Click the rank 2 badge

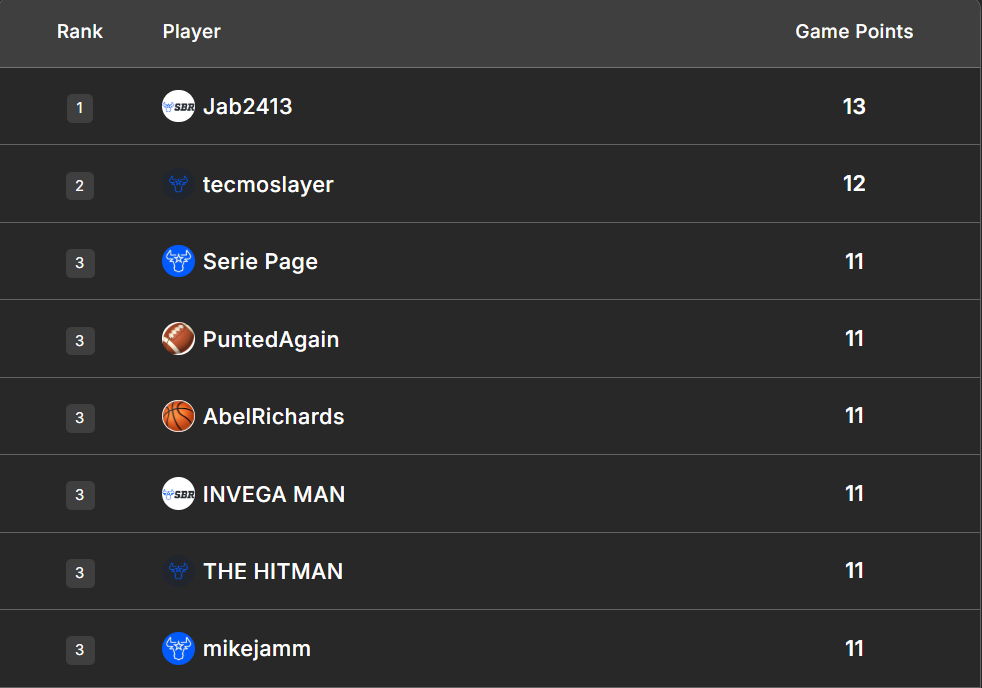tap(80, 185)
